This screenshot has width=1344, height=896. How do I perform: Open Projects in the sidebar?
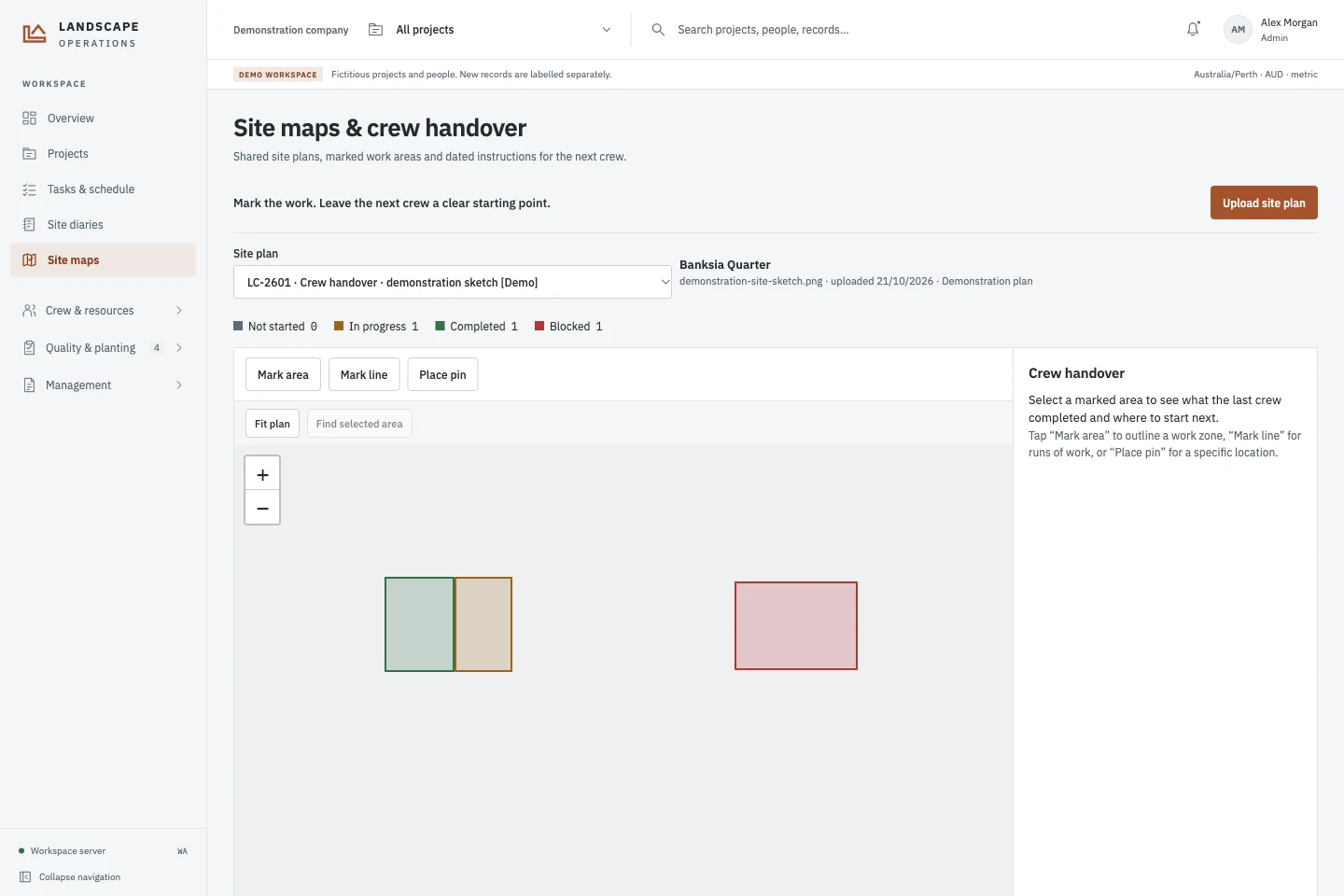pyautogui.click(x=103, y=154)
